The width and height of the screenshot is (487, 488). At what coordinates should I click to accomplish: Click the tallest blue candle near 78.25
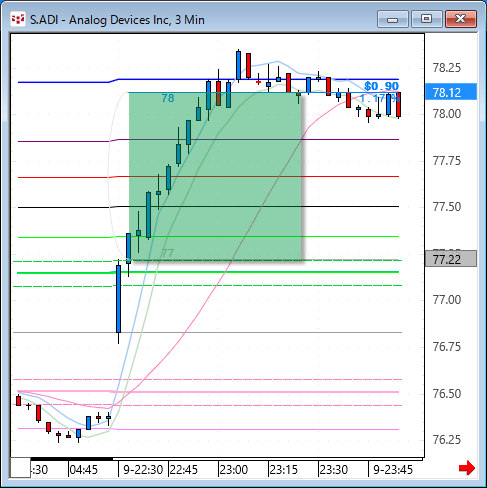[238, 65]
